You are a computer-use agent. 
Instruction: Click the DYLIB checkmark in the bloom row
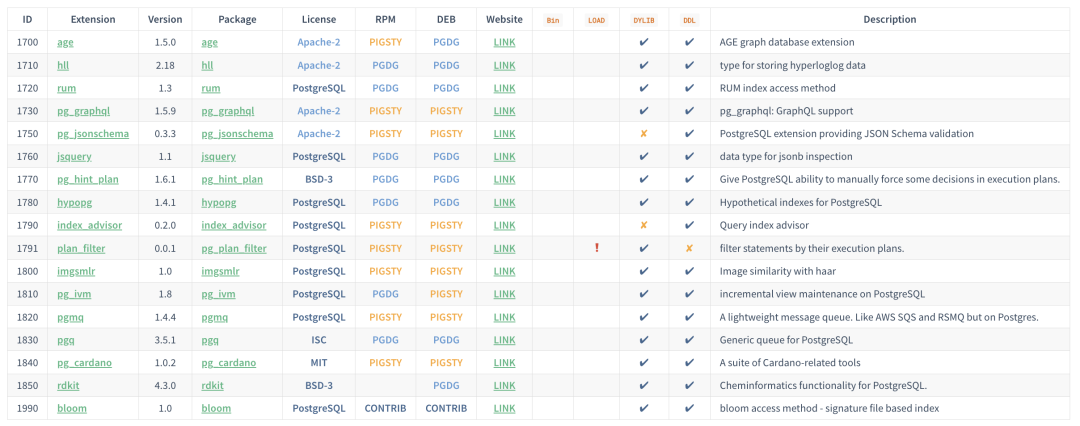[644, 408]
